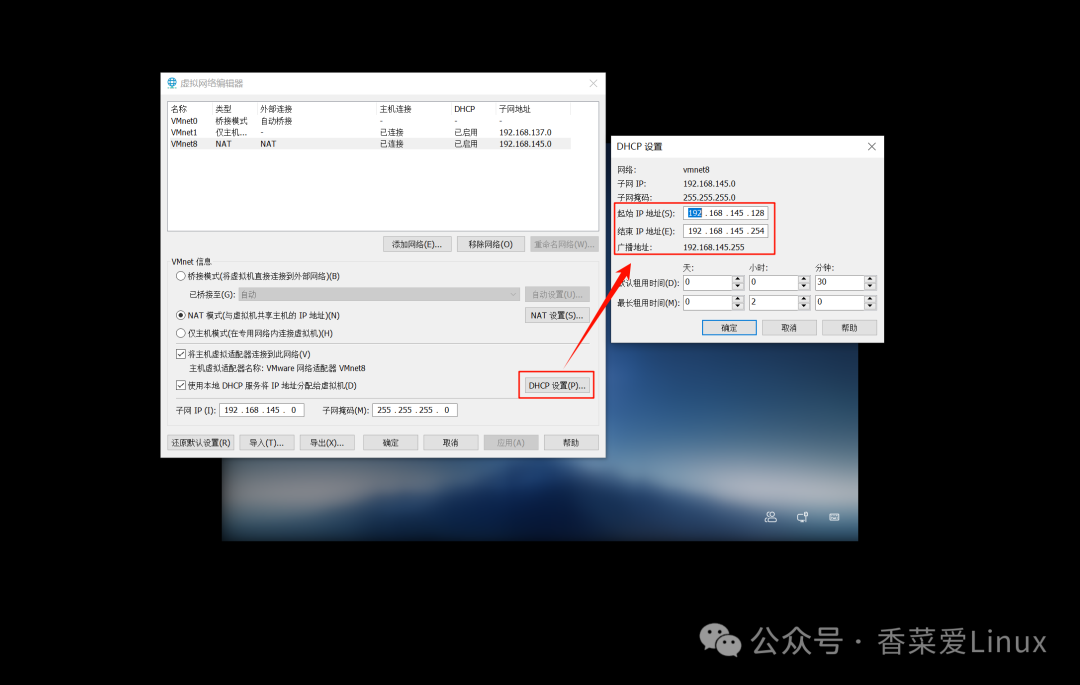Click 子网 IP input field

tap(262, 410)
